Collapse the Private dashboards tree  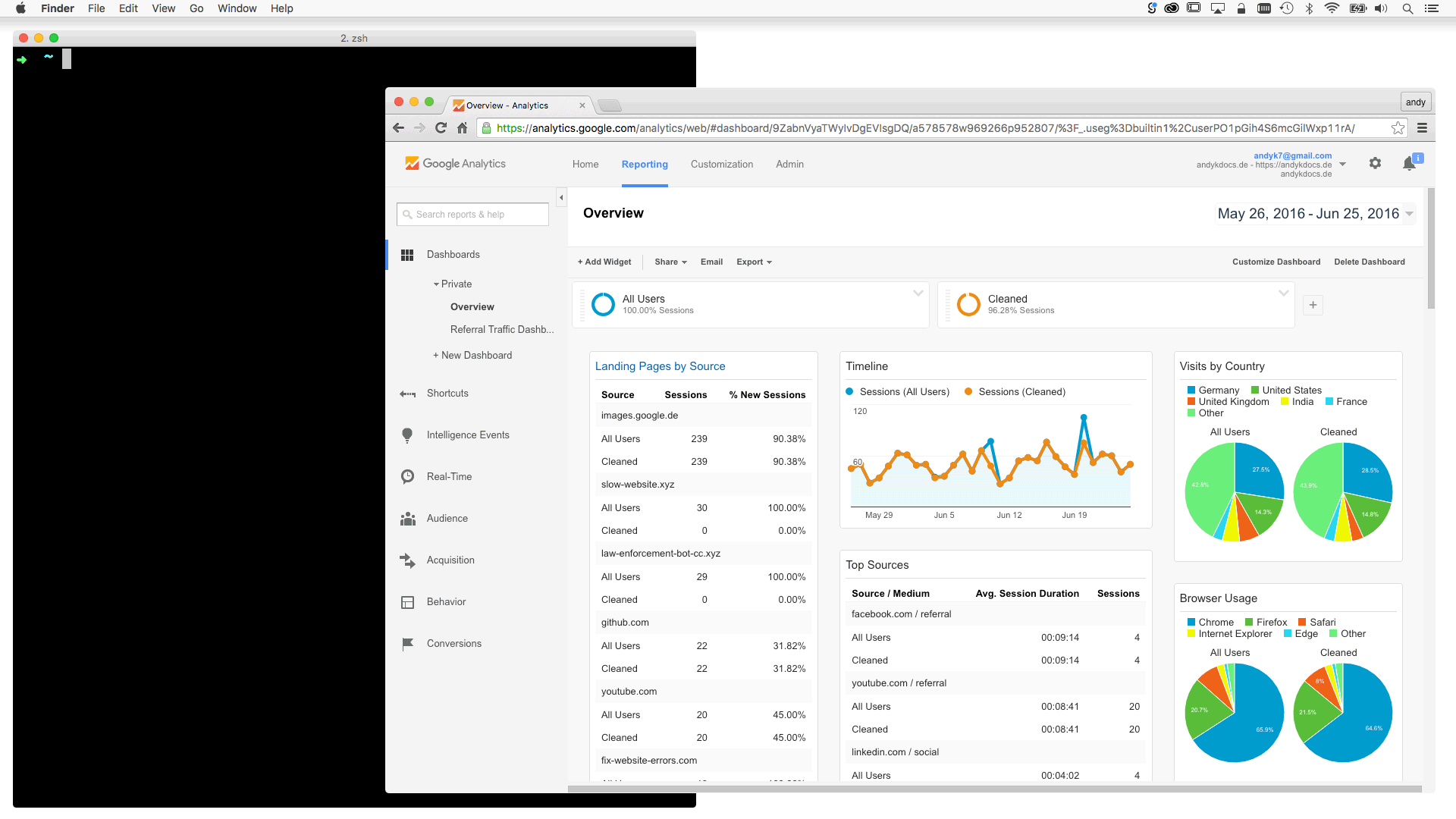coord(436,284)
